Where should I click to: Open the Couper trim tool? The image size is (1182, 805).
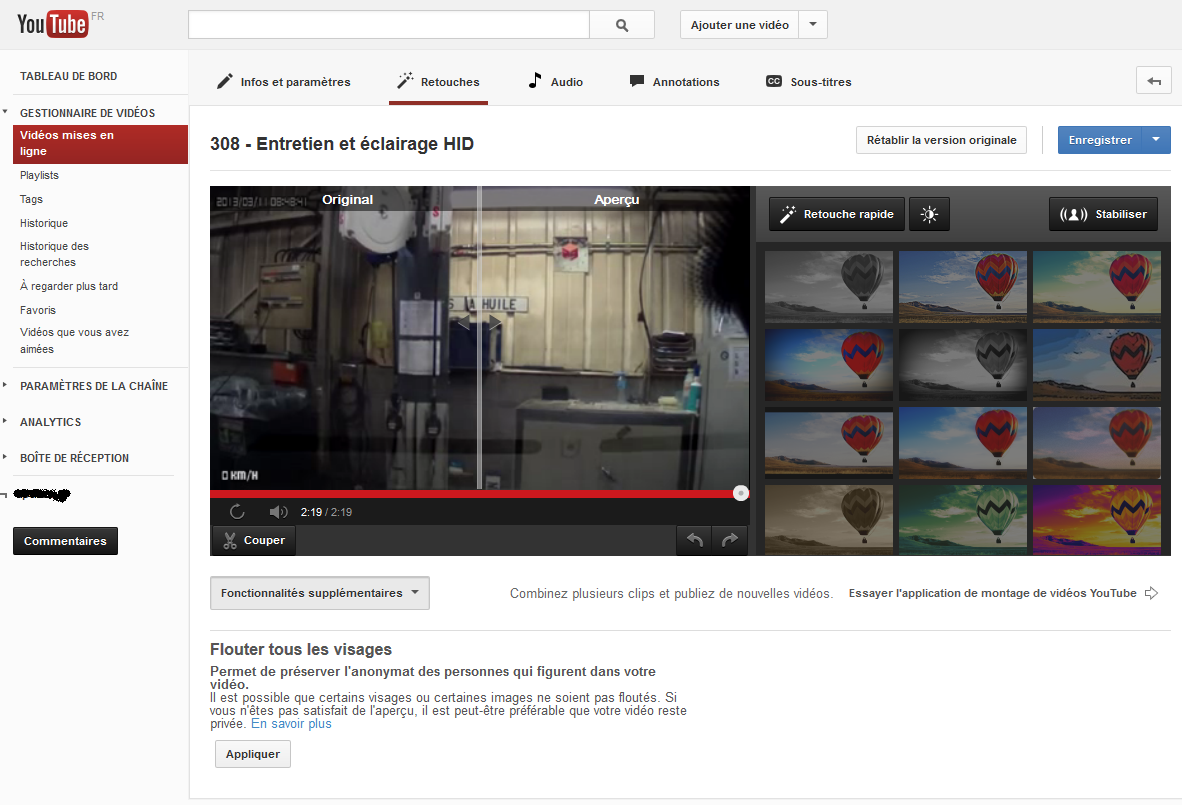click(x=254, y=540)
